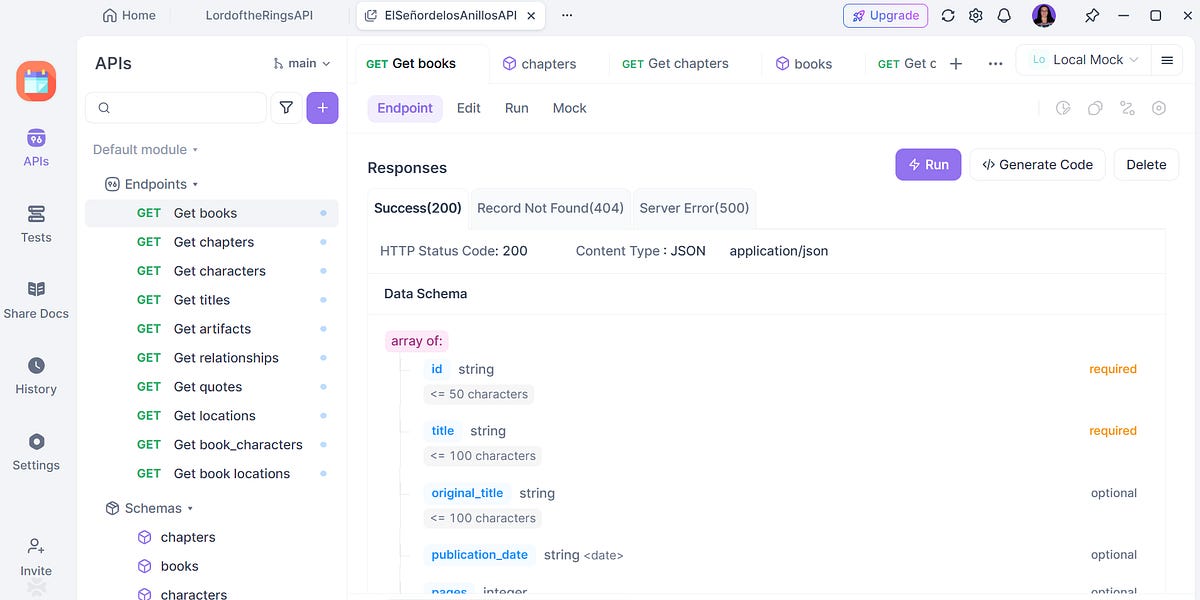Switch to the Mock tab
Screen dimensions: 1200x600
tap(570, 108)
